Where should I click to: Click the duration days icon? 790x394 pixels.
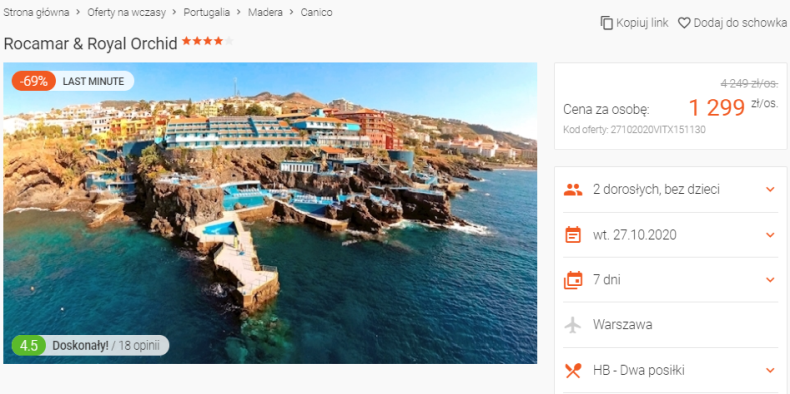tap(573, 280)
